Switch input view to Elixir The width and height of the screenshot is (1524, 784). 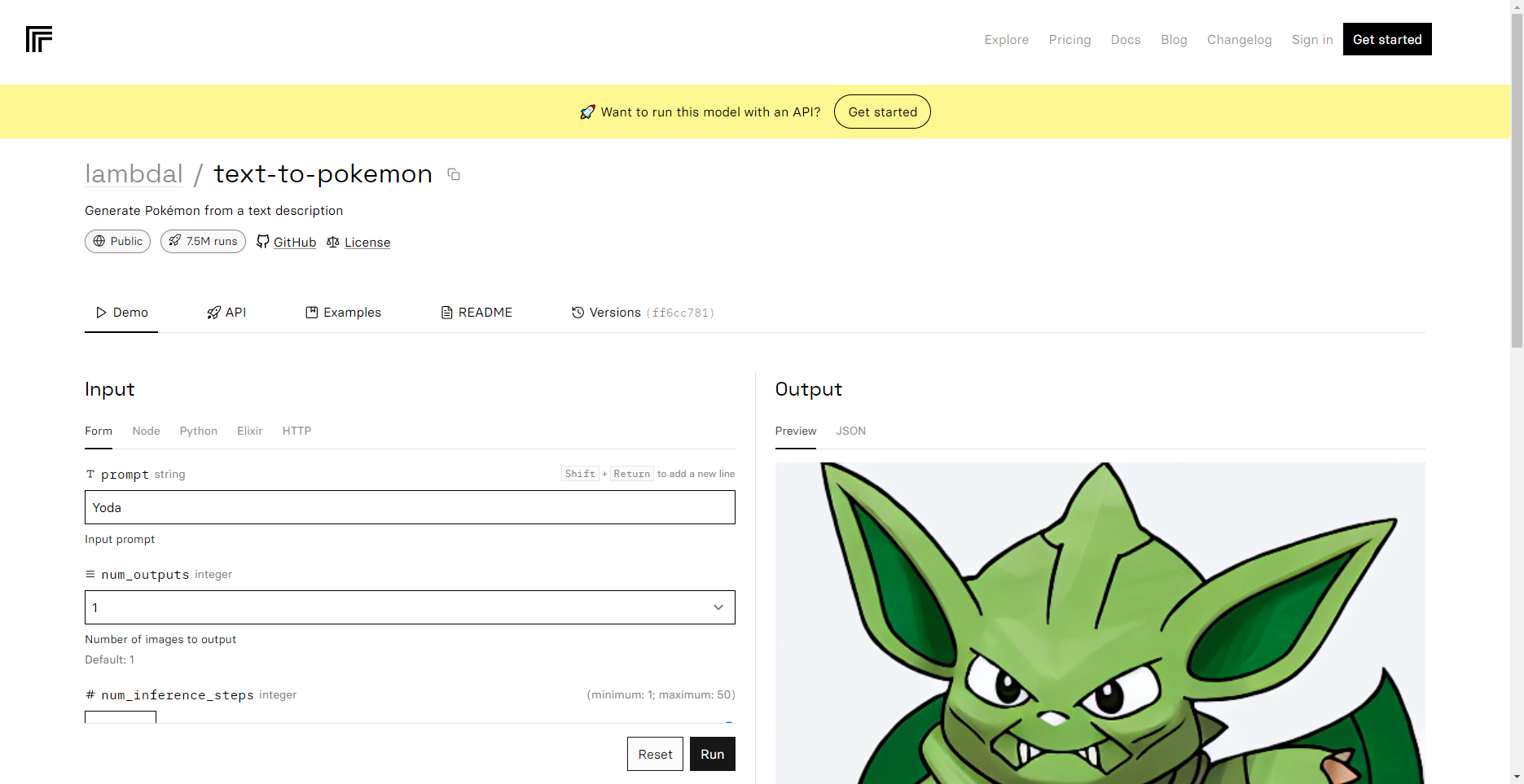click(x=249, y=431)
